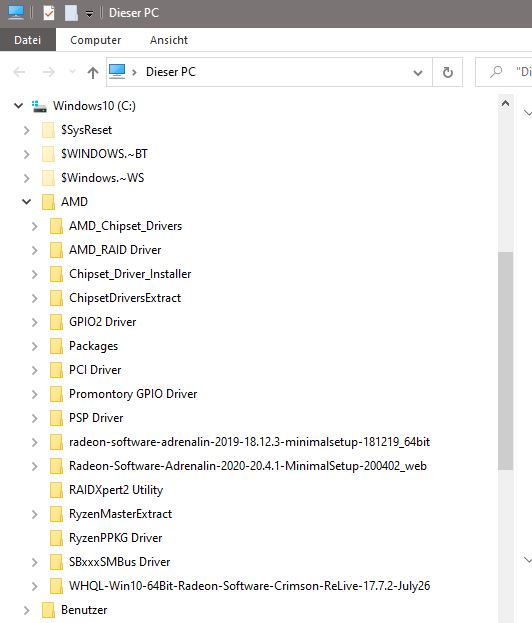This screenshot has height=623, width=532.
Task: Select the GPIO2 Driver folder
Action: (x=103, y=322)
